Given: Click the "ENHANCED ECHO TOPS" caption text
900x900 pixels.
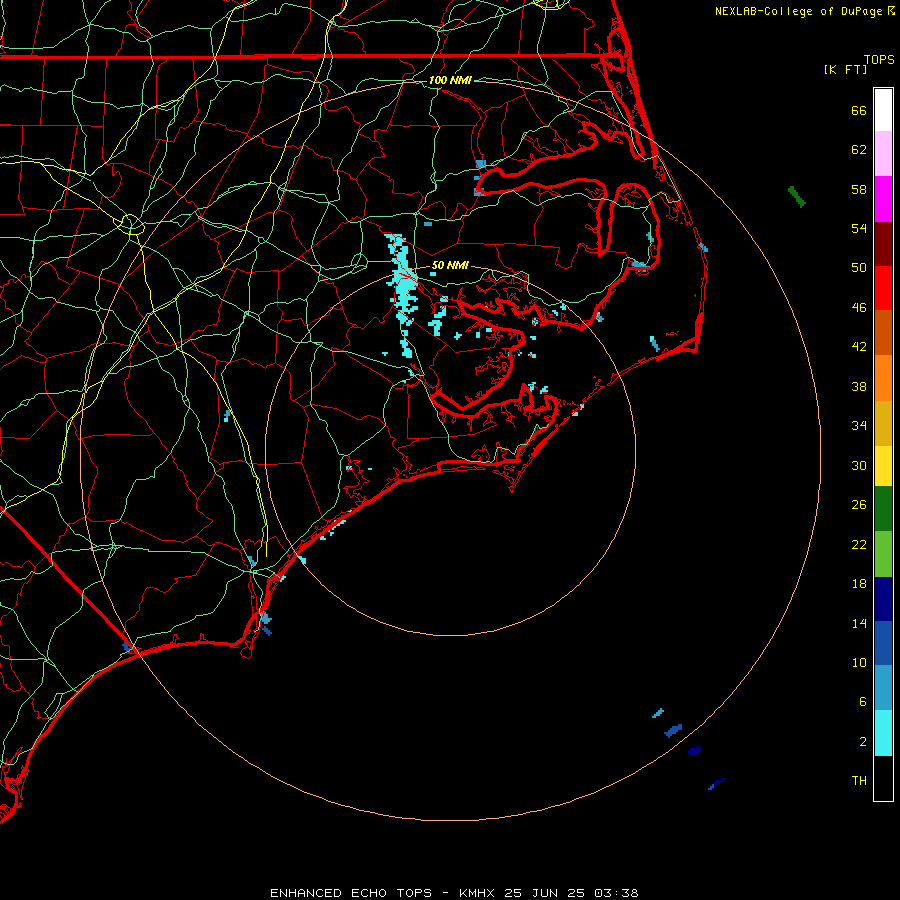Looking at the screenshot, I should 351,893.
